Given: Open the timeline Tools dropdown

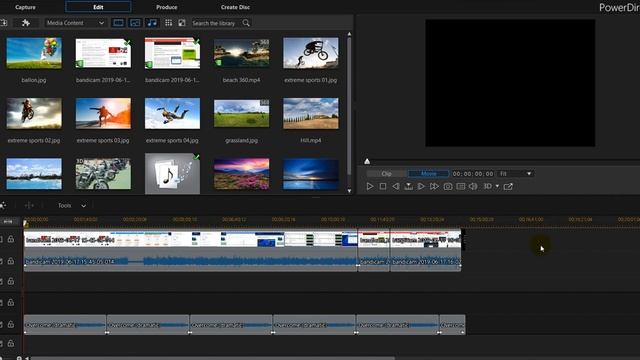Looking at the screenshot, I should 72,205.
